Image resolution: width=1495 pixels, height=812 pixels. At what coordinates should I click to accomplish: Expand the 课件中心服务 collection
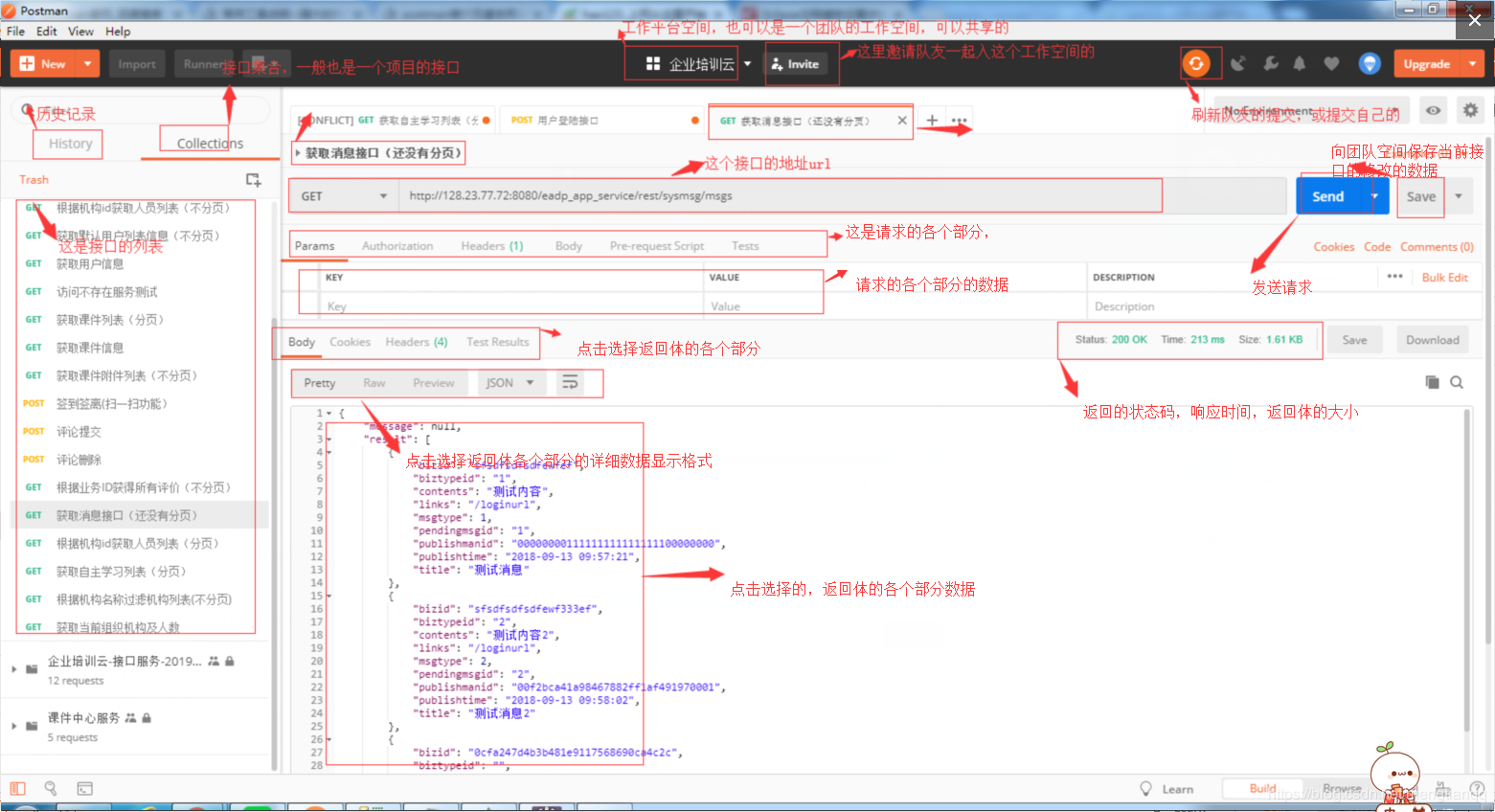point(14,726)
